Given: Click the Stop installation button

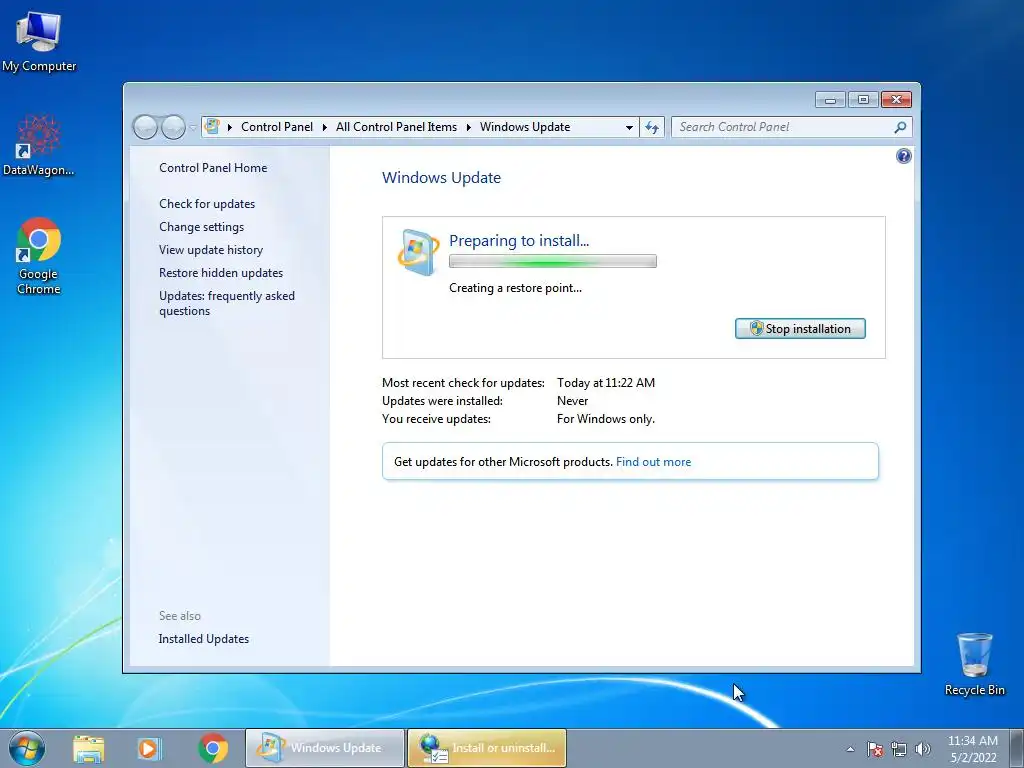Looking at the screenshot, I should pos(800,328).
